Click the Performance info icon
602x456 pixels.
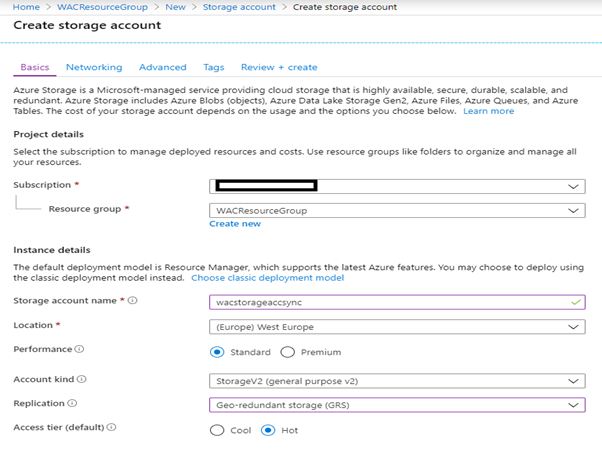(x=79, y=349)
